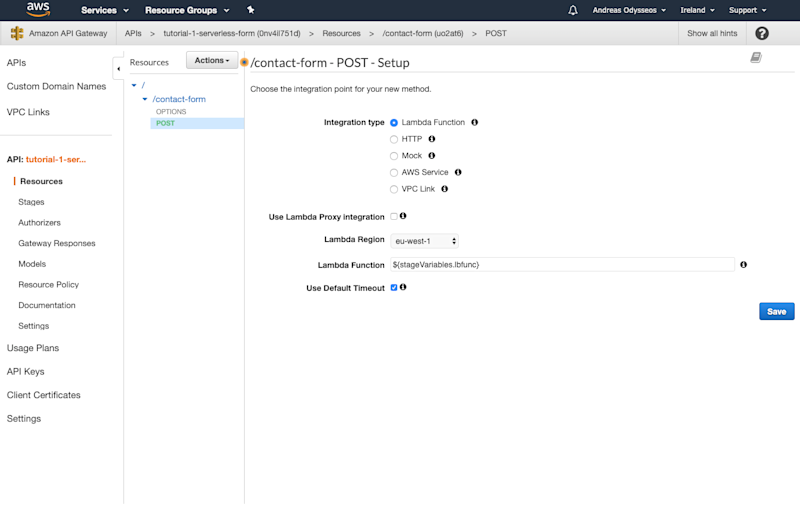Go to tutorial-1-serverless-form breadcrumb
The image size is (800, 505).
tap(232, 33)
